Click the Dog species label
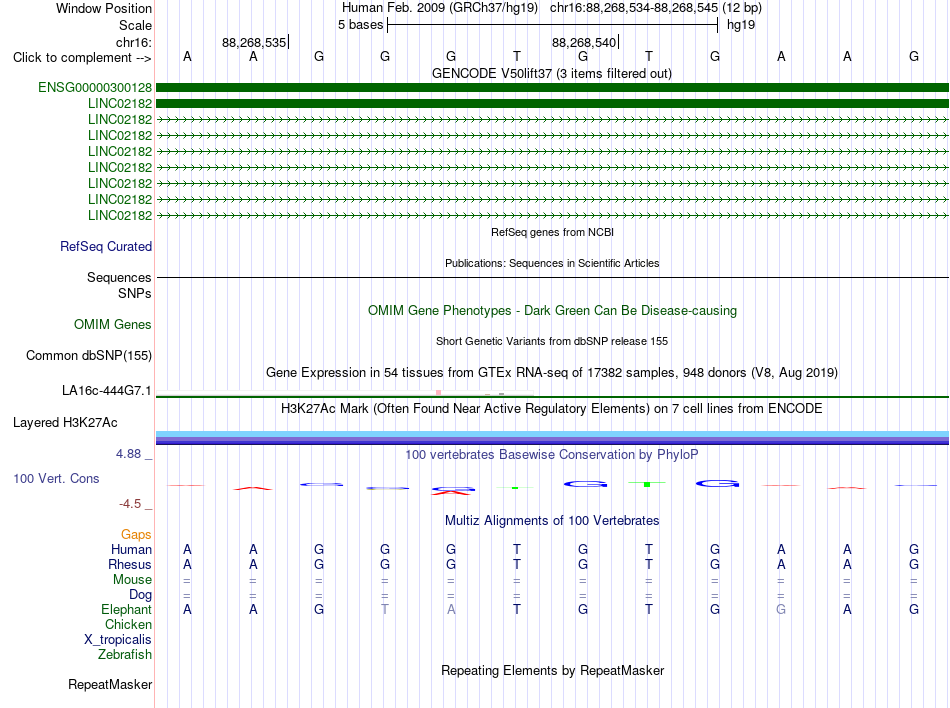 coord(140,595)
